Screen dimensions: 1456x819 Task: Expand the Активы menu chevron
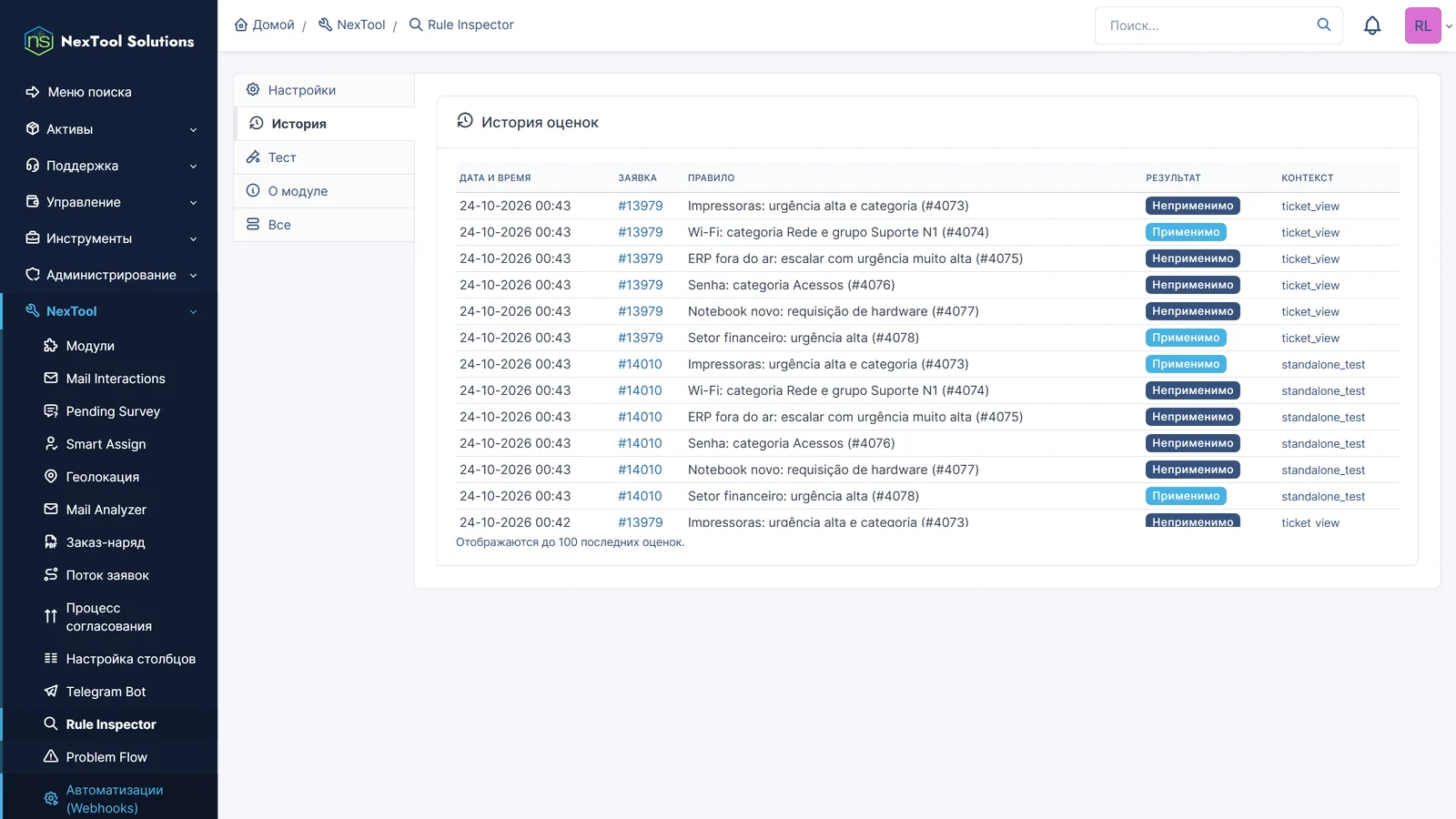[193, 129]
